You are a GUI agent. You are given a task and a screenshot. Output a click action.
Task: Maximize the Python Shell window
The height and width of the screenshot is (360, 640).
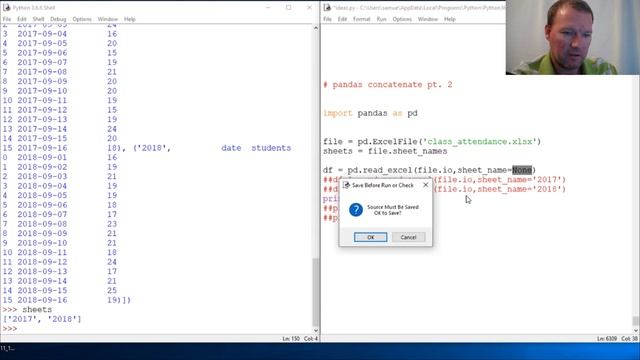[289, 7]
